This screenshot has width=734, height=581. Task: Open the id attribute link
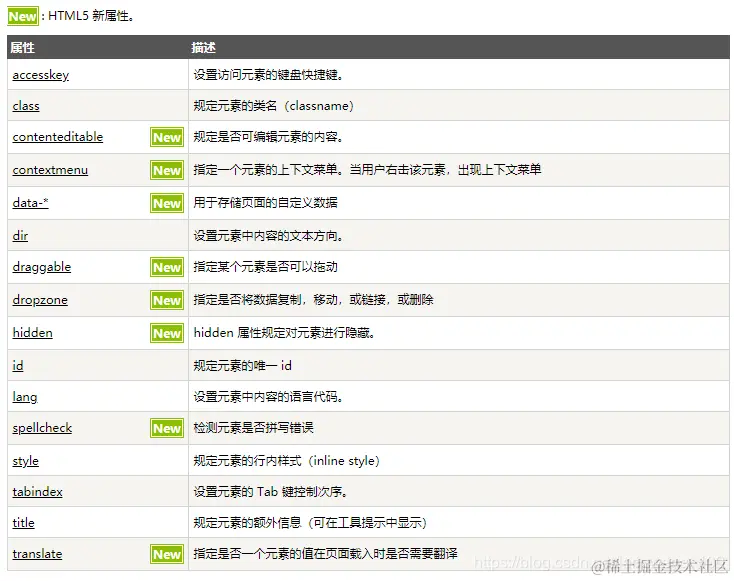pyautogui.click(x=18, y=366)
